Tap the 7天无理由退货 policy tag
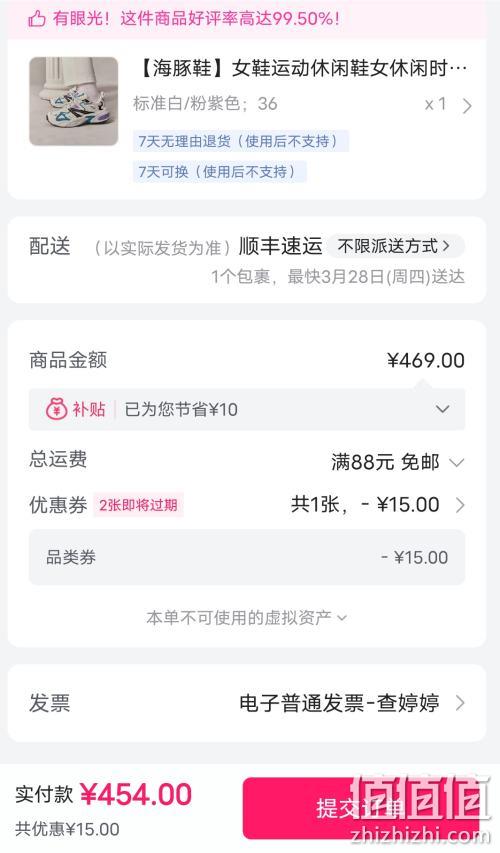Screen dimensions: 500x853 240,141
